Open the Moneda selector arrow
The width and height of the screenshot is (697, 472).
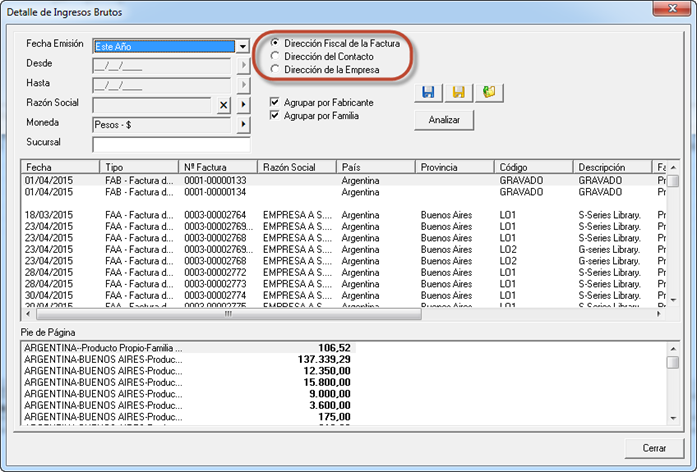tap(243, 125)
